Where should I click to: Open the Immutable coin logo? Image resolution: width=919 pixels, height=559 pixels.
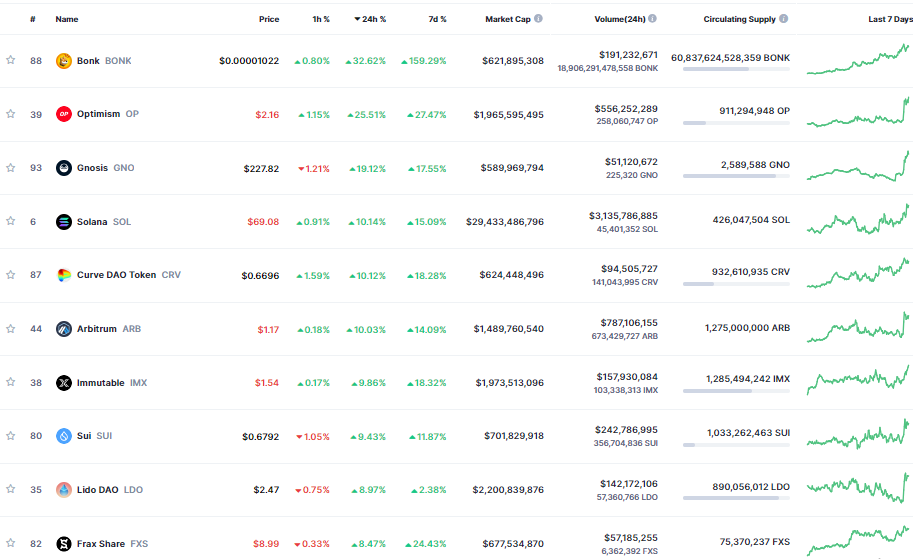pyautogui.click(x=63, y=383)
